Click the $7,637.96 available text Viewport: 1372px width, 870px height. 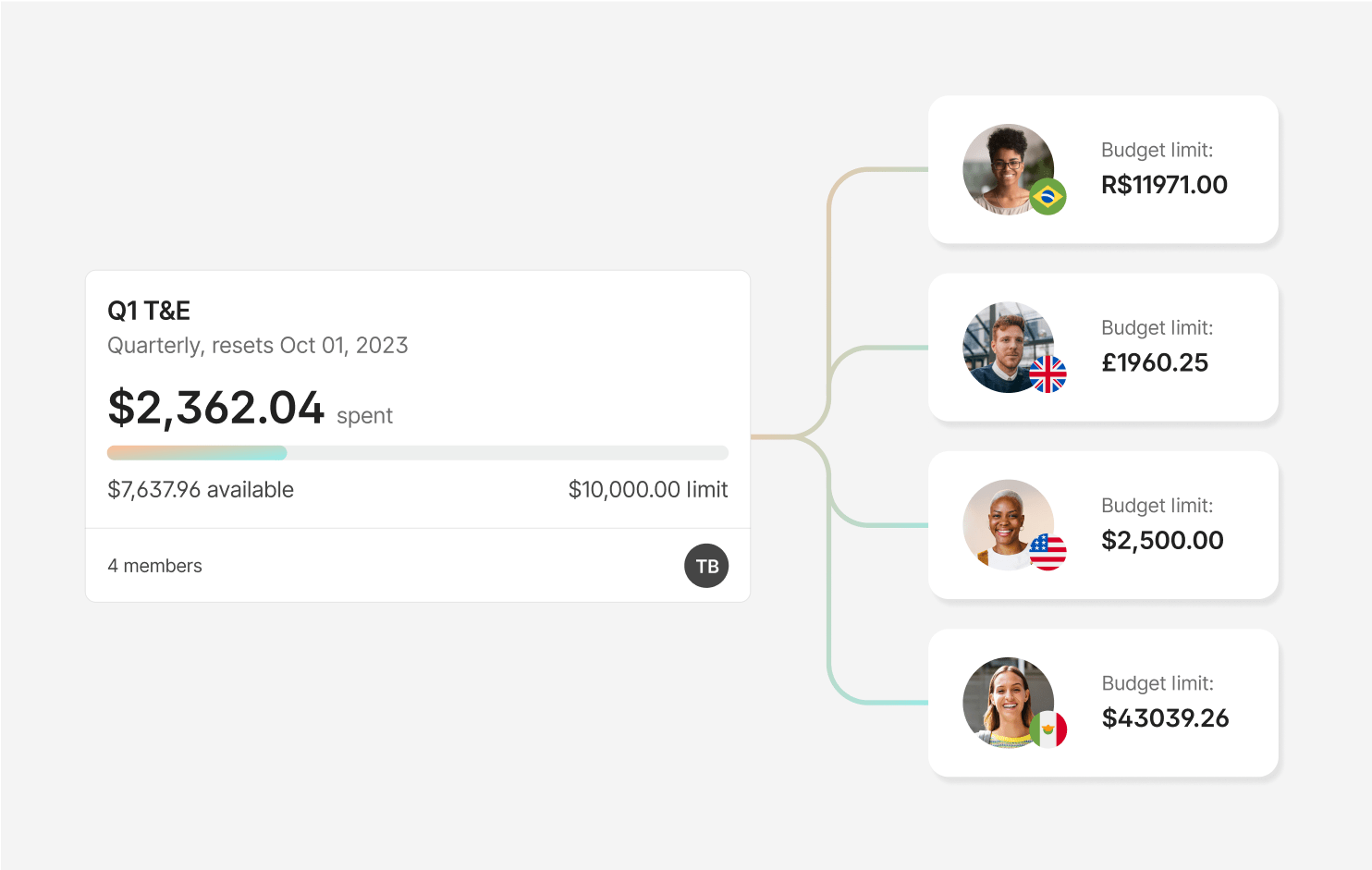coord(201,489)
